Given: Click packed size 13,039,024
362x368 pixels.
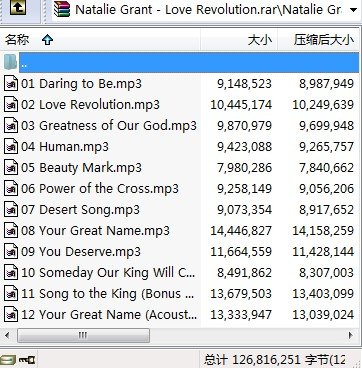Looking at the screenshot, I should (x=323, y=315).
